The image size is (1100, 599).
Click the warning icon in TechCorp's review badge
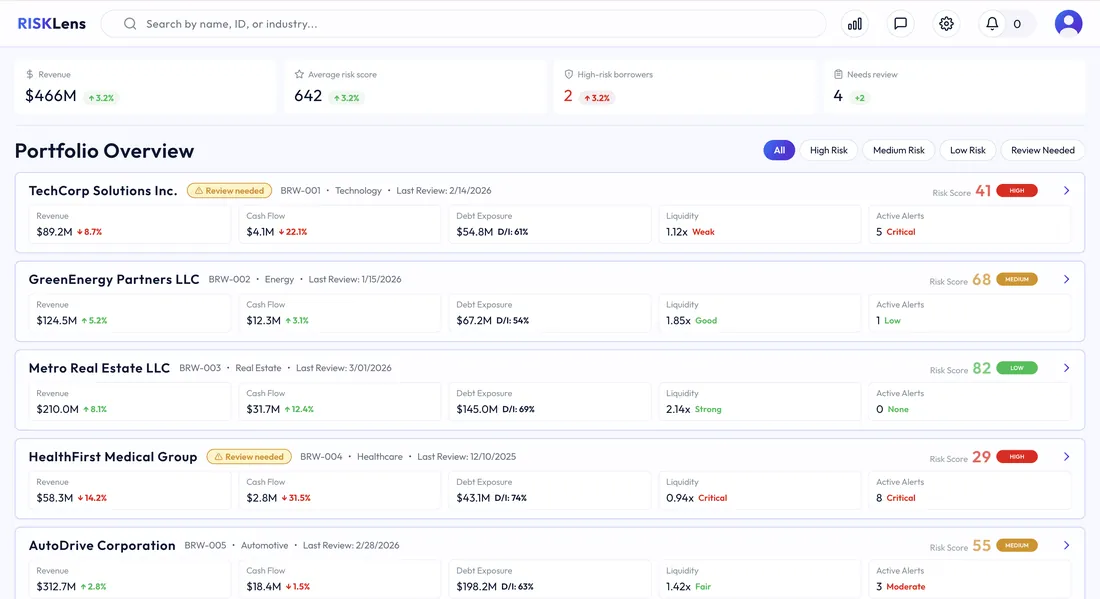click(x=199, y=191)
